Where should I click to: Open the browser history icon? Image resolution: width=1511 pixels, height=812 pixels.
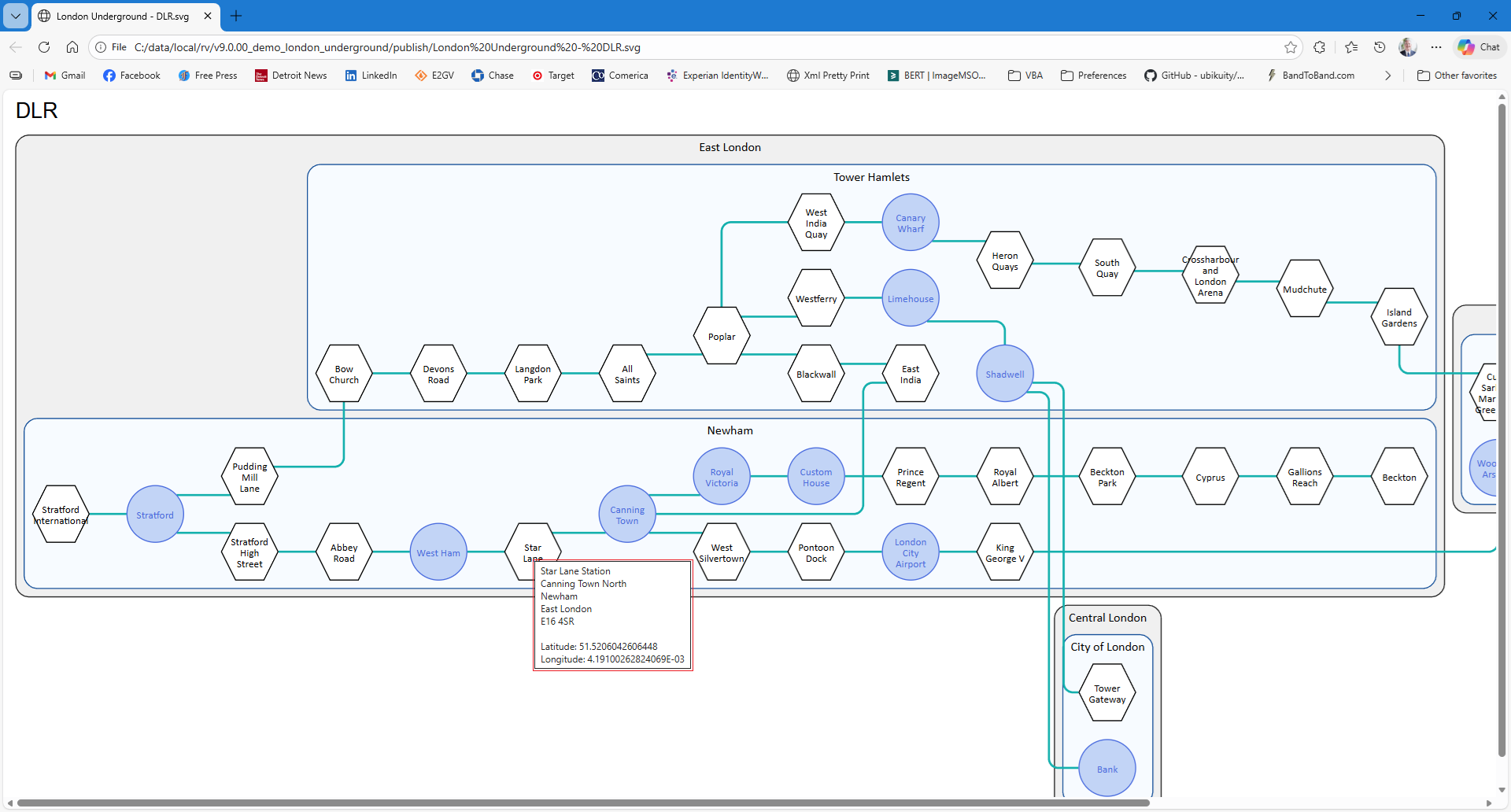click(1380, 47)
